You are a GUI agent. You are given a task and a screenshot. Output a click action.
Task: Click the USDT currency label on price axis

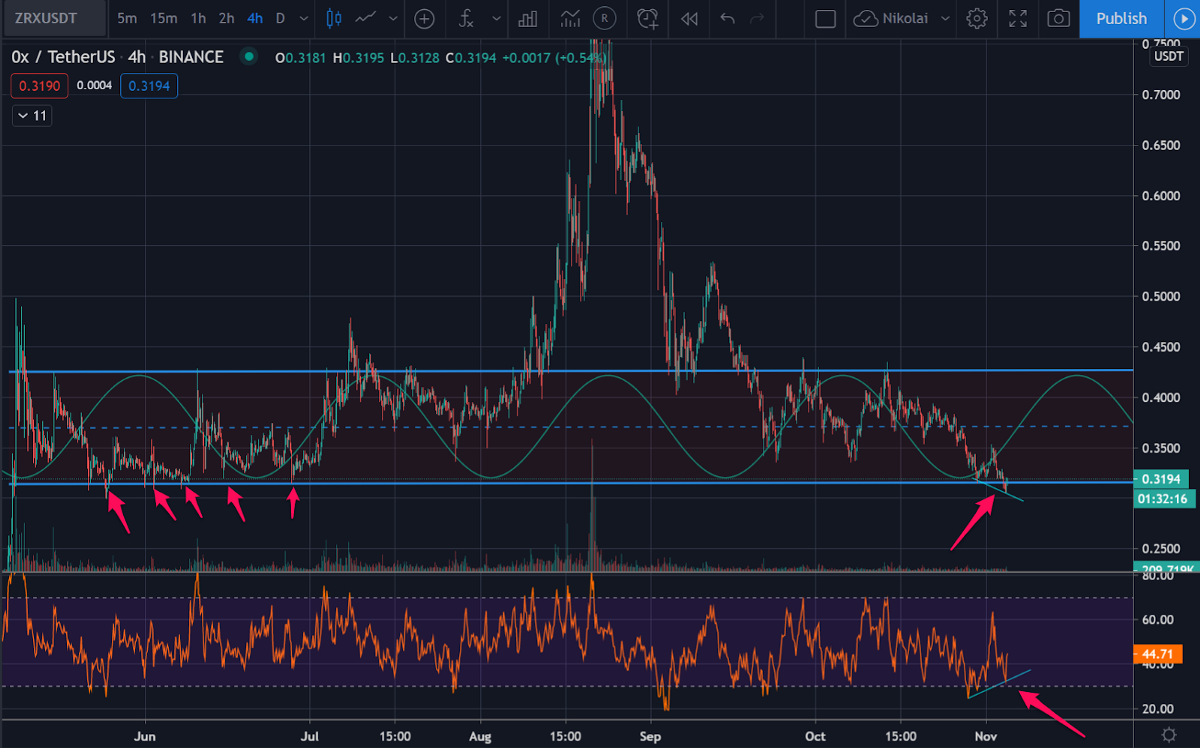click(x=1168, y=57)
